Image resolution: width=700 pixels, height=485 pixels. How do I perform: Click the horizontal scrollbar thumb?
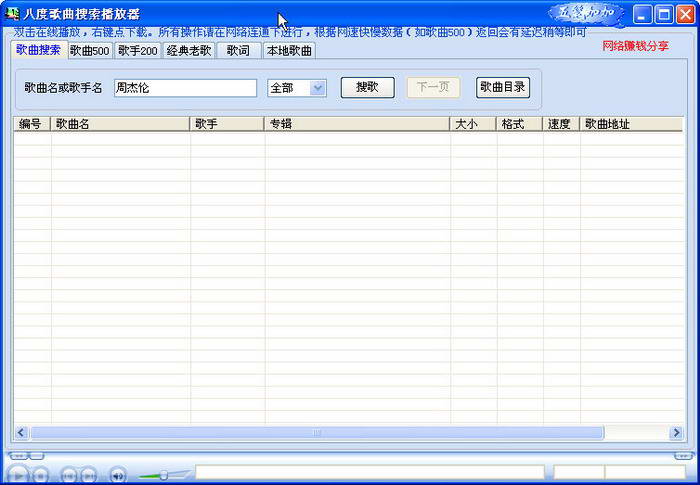[x=317, y=432]
